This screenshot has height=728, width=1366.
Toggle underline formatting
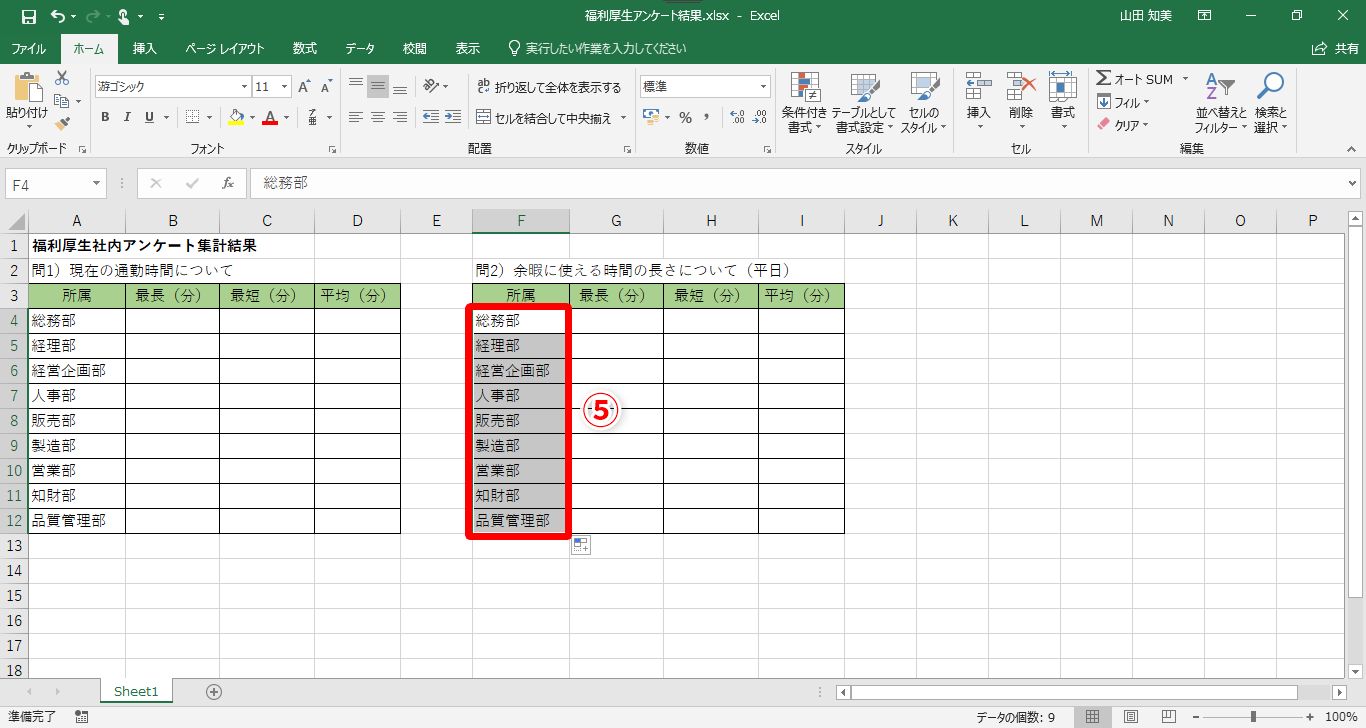[x=150, y=117]
